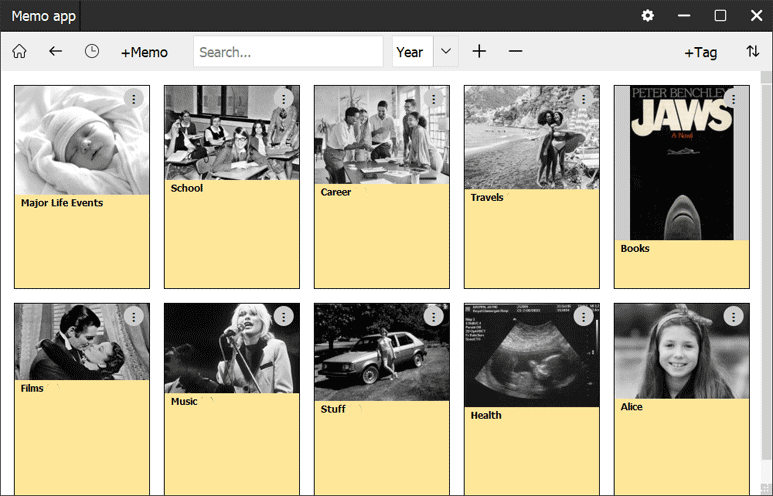Open options on Major Life Events card
This screenshot has height=496, width=773.
tap(134, 98)
